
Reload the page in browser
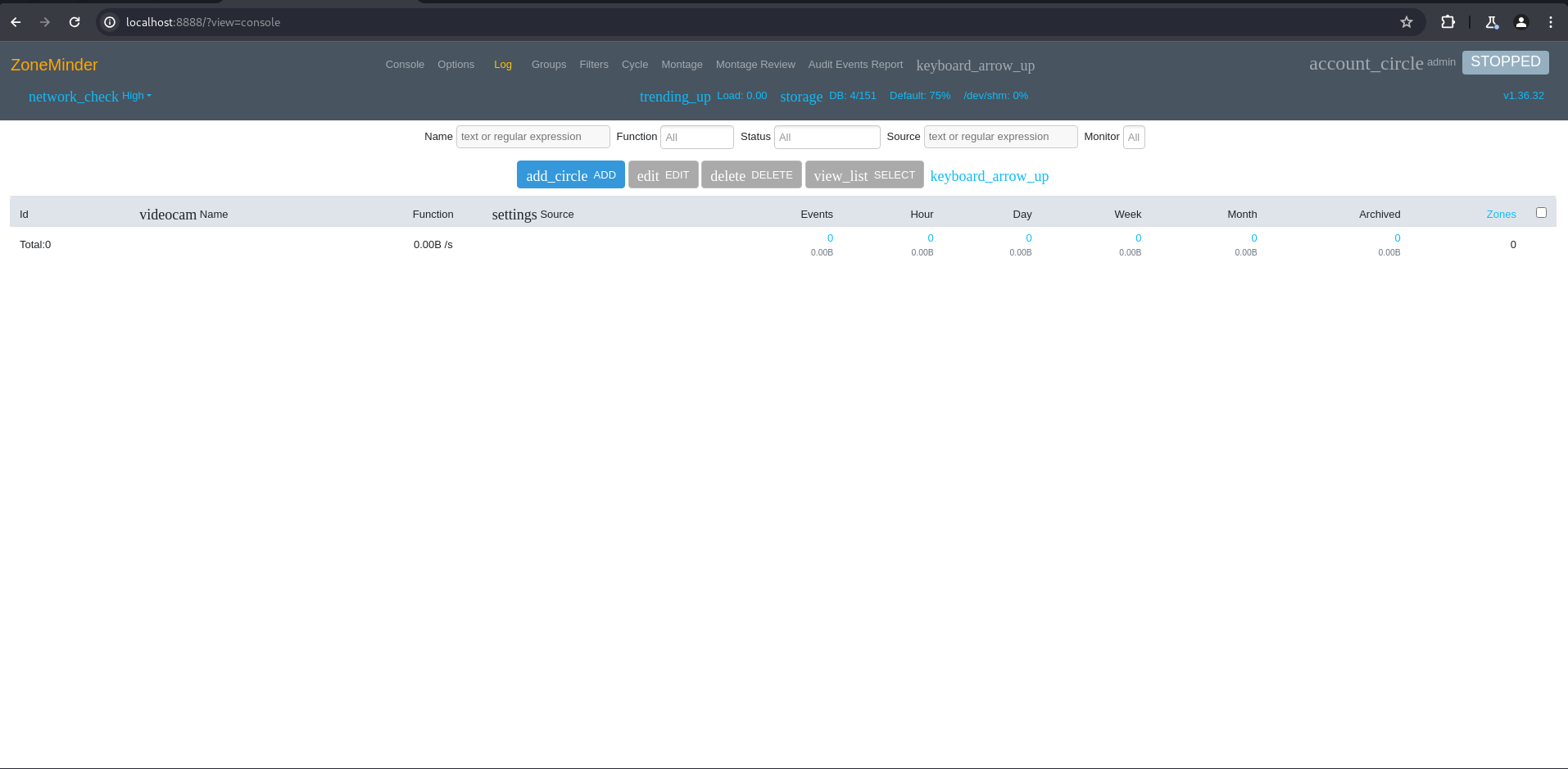coord(75,22)
